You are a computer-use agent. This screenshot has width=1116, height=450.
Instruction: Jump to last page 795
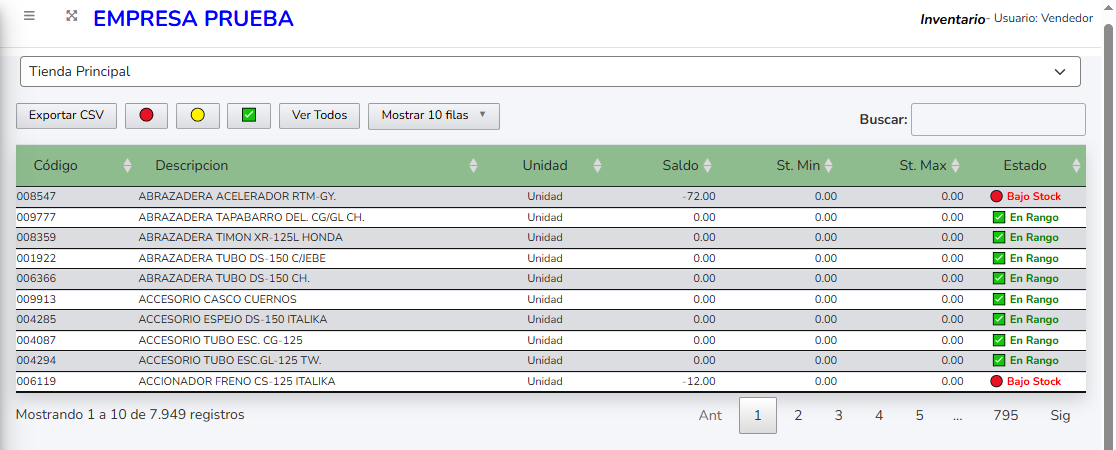point(1005,415)
